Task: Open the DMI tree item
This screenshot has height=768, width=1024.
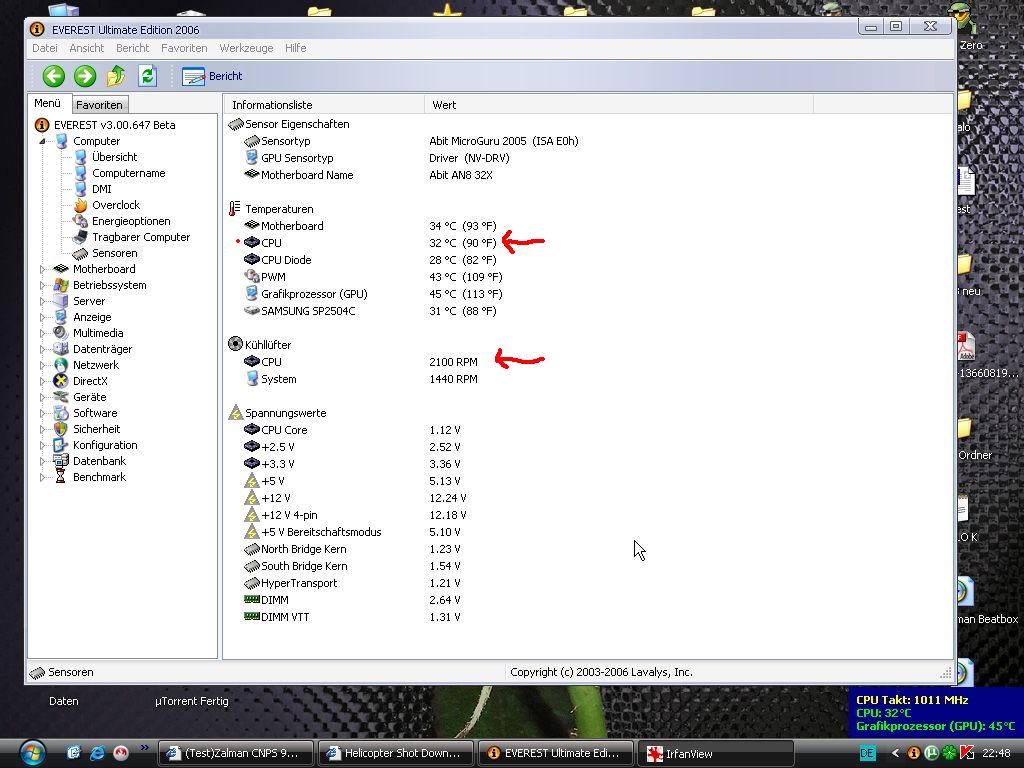Action: tap(102, 189)
